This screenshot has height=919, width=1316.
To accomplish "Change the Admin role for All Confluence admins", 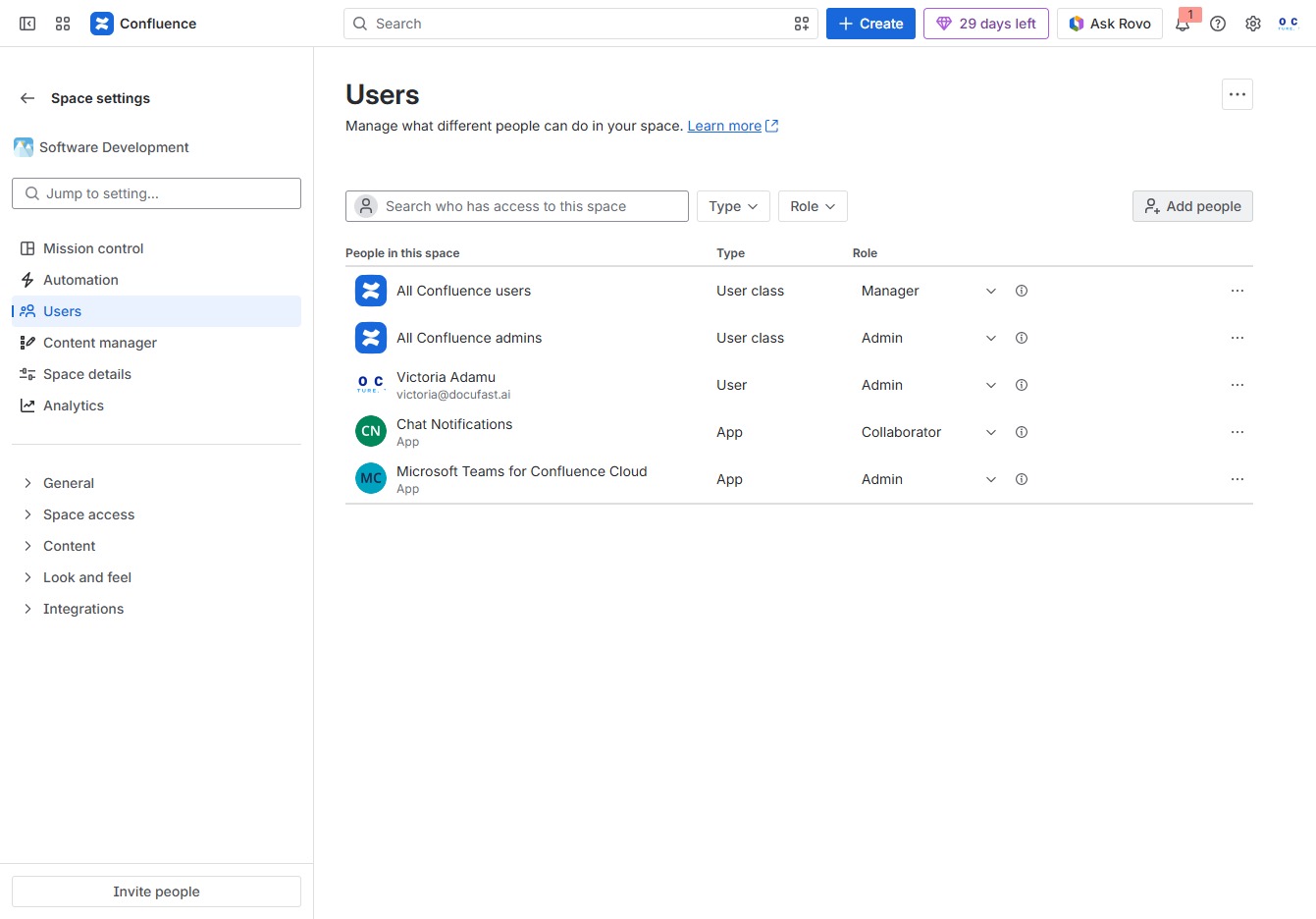I will click(928, 338).
